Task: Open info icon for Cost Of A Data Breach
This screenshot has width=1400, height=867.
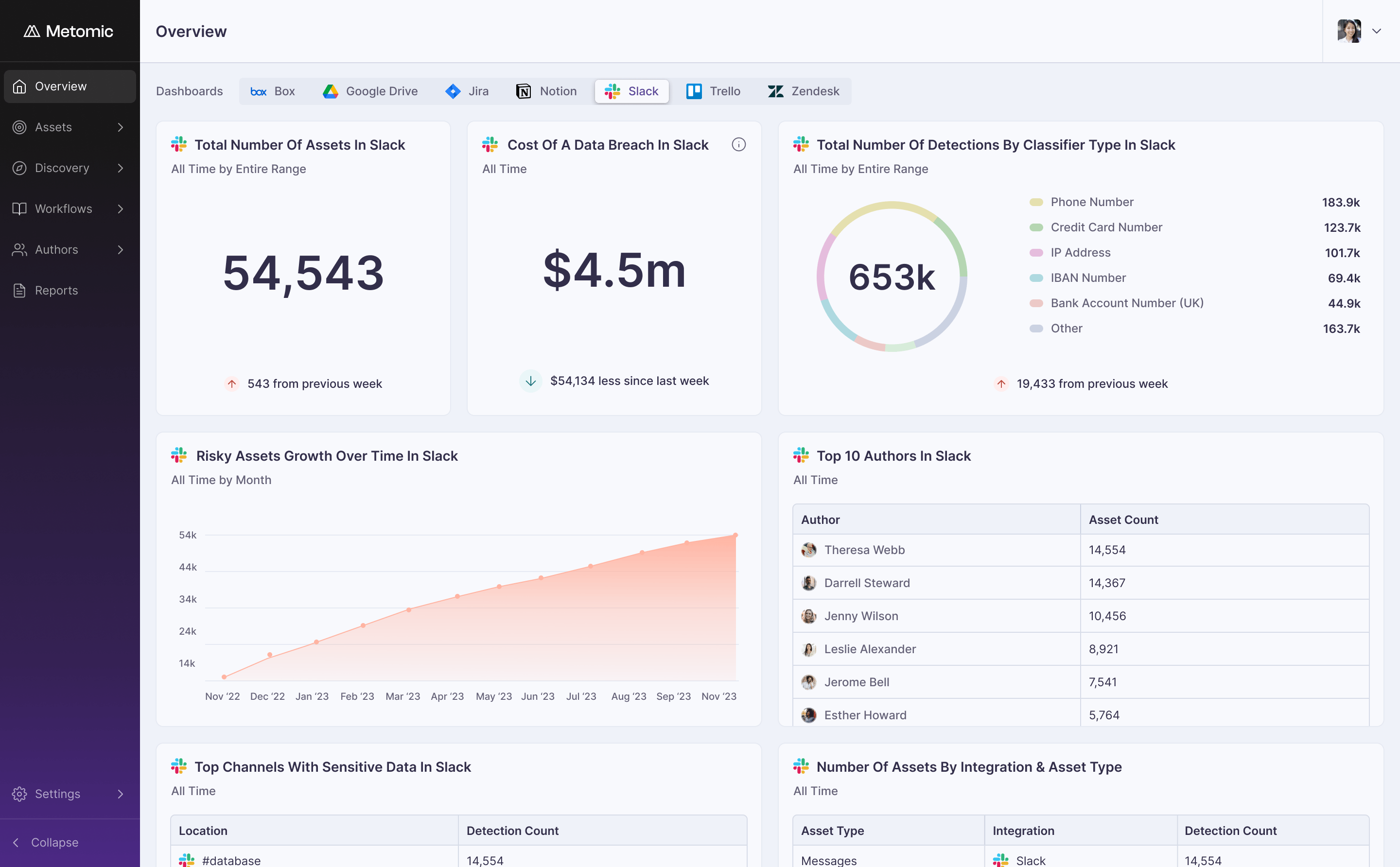Action: click(739, 144)
